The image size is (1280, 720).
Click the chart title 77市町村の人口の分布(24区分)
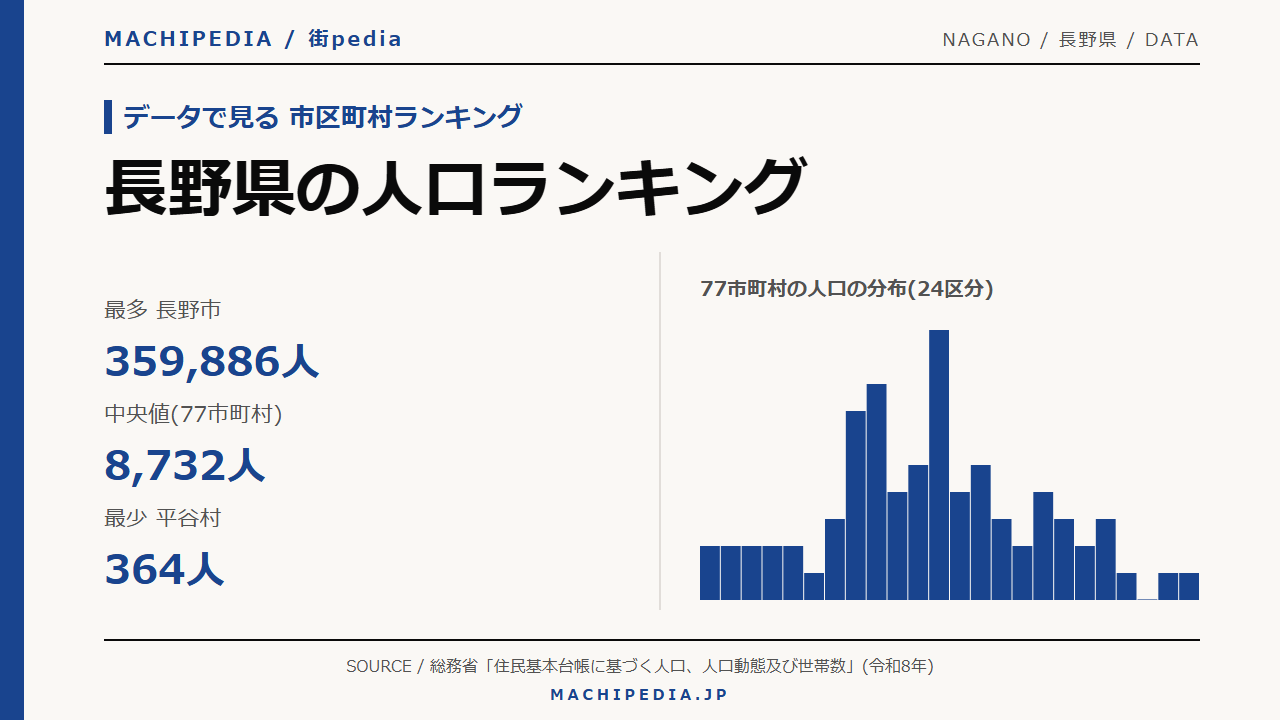[847, 289]
